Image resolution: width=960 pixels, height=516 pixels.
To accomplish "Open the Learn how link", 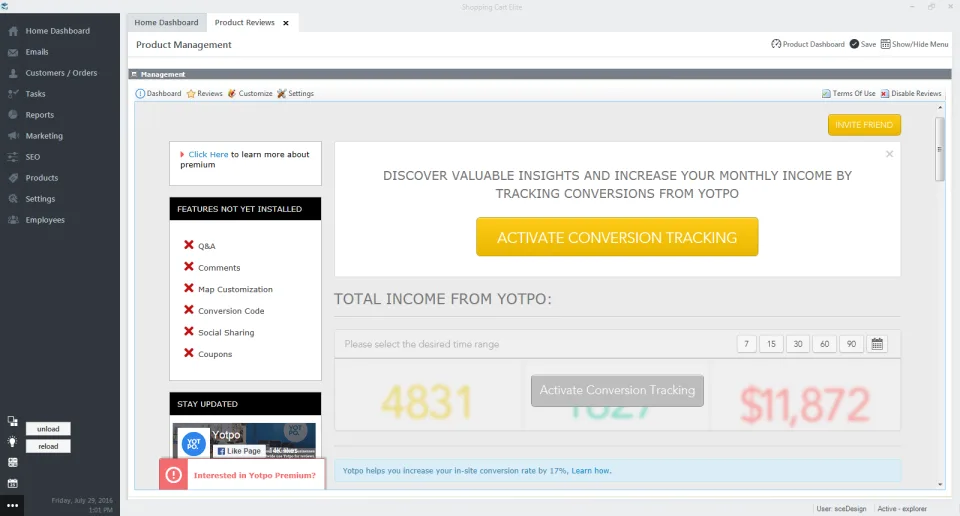I will coord(591,471).
